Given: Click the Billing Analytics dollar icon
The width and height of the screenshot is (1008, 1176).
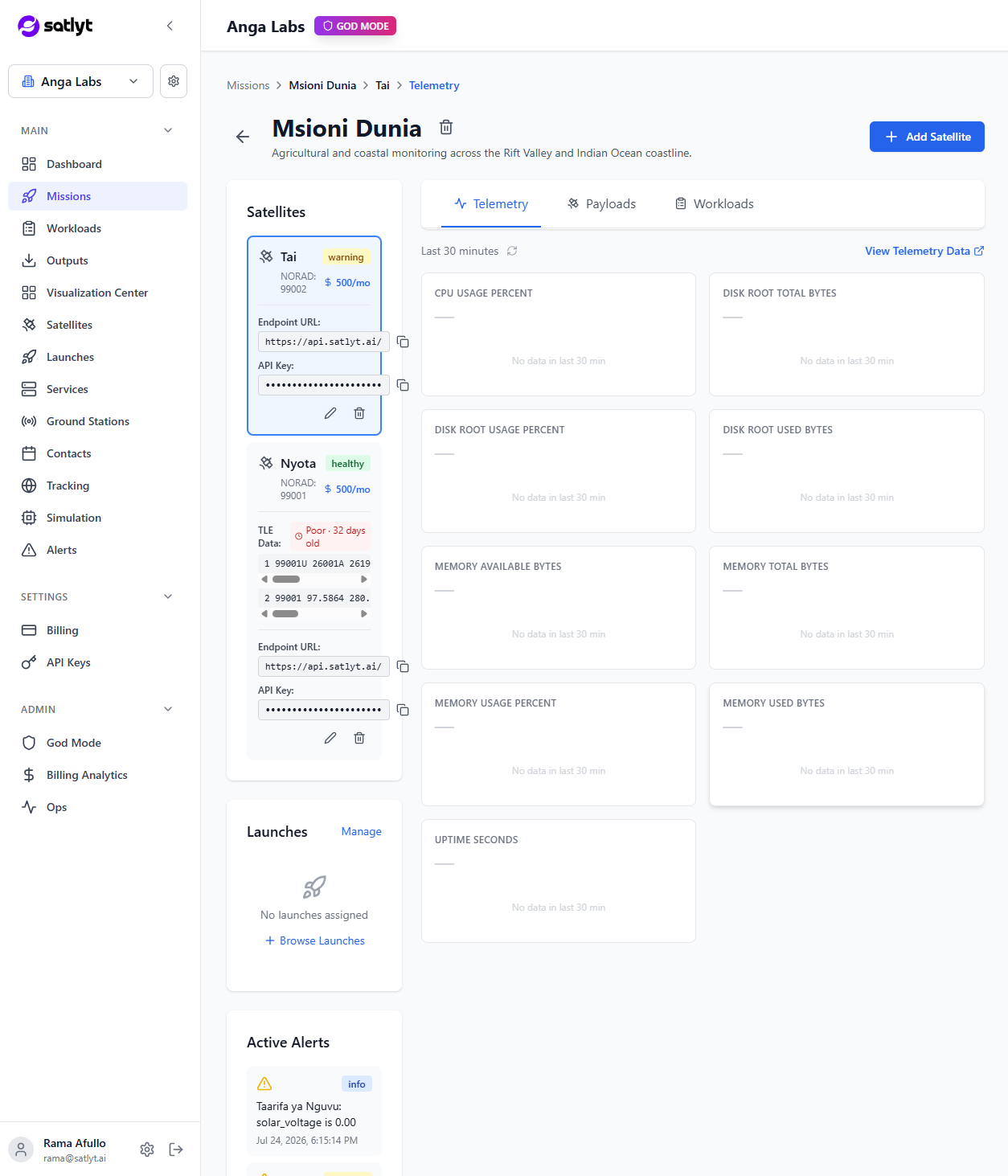Looking at the screenshot, I should [x=29, y=775].
